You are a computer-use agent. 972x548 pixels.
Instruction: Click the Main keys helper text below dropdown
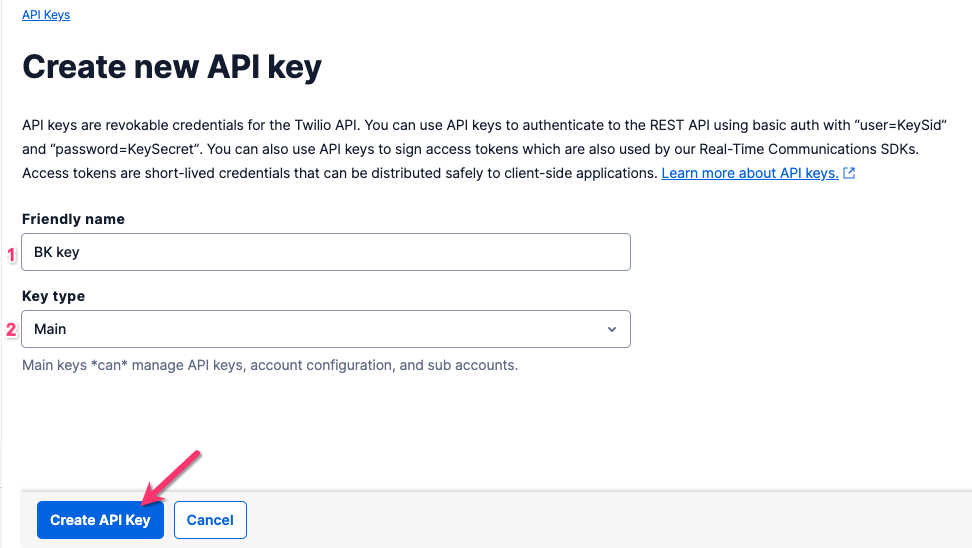tap(270, 365)
